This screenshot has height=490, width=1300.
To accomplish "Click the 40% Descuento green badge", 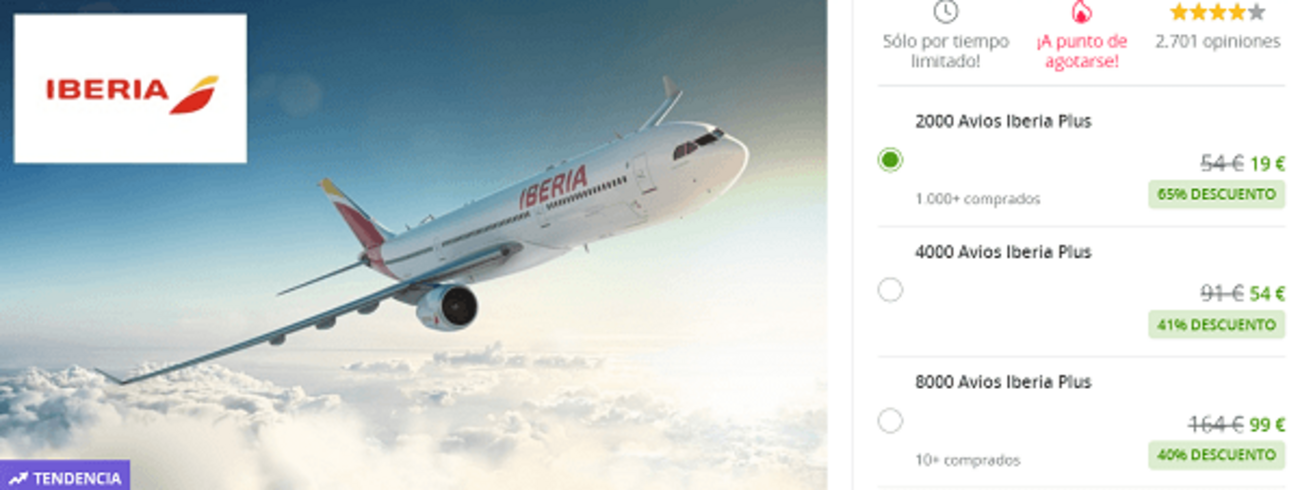I will pyautogui.click(x=1216, y=455).
